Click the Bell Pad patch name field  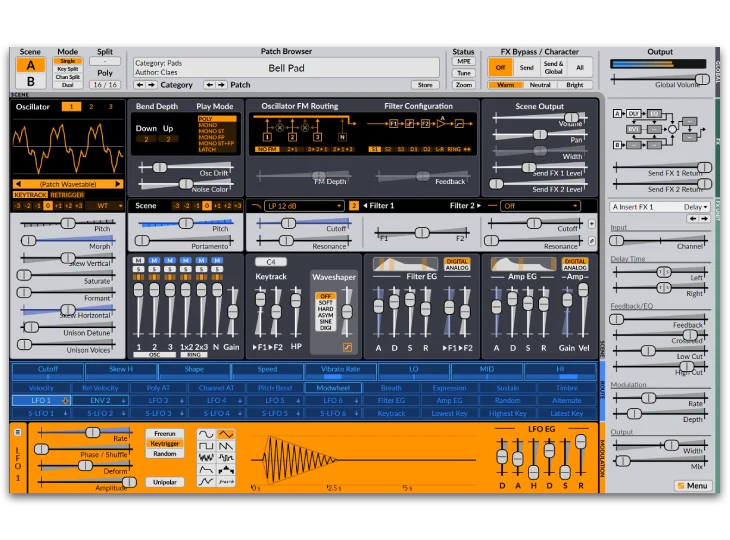[x=286, y=68]
